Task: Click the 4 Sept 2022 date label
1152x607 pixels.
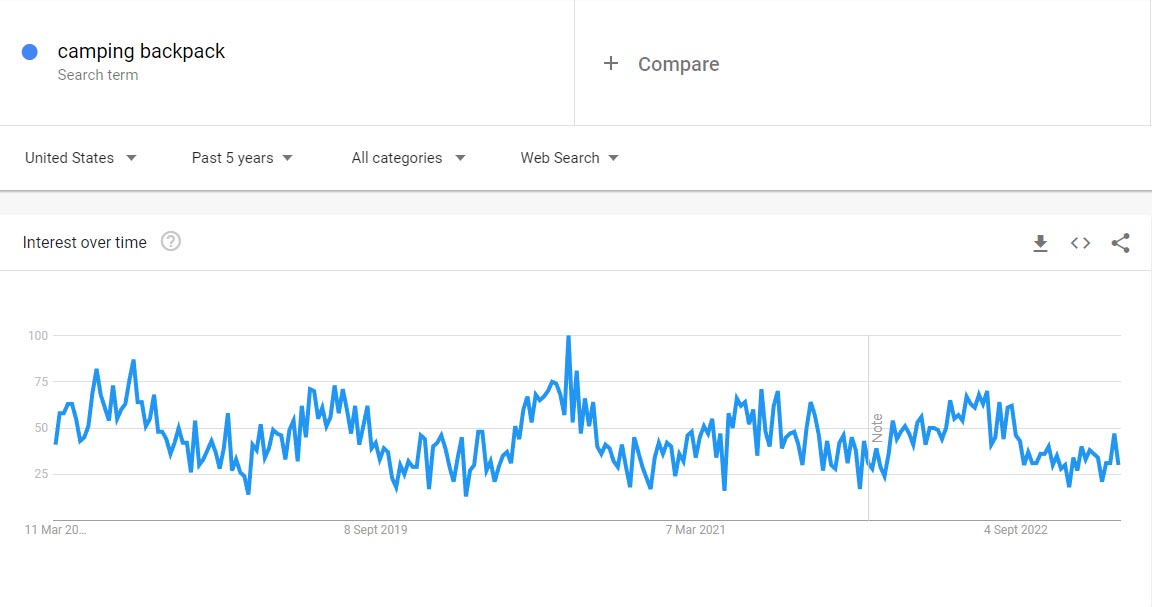Action: 1015,530
